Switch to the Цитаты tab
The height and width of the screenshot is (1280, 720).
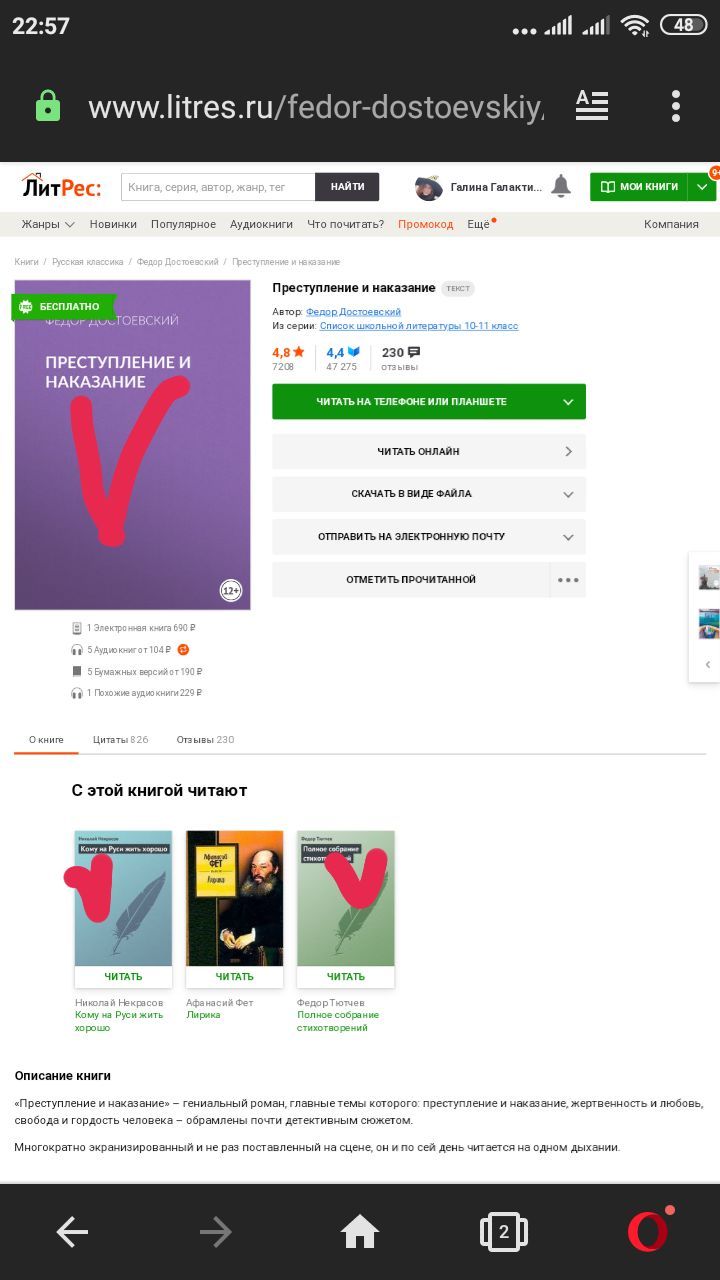[120, 740]
